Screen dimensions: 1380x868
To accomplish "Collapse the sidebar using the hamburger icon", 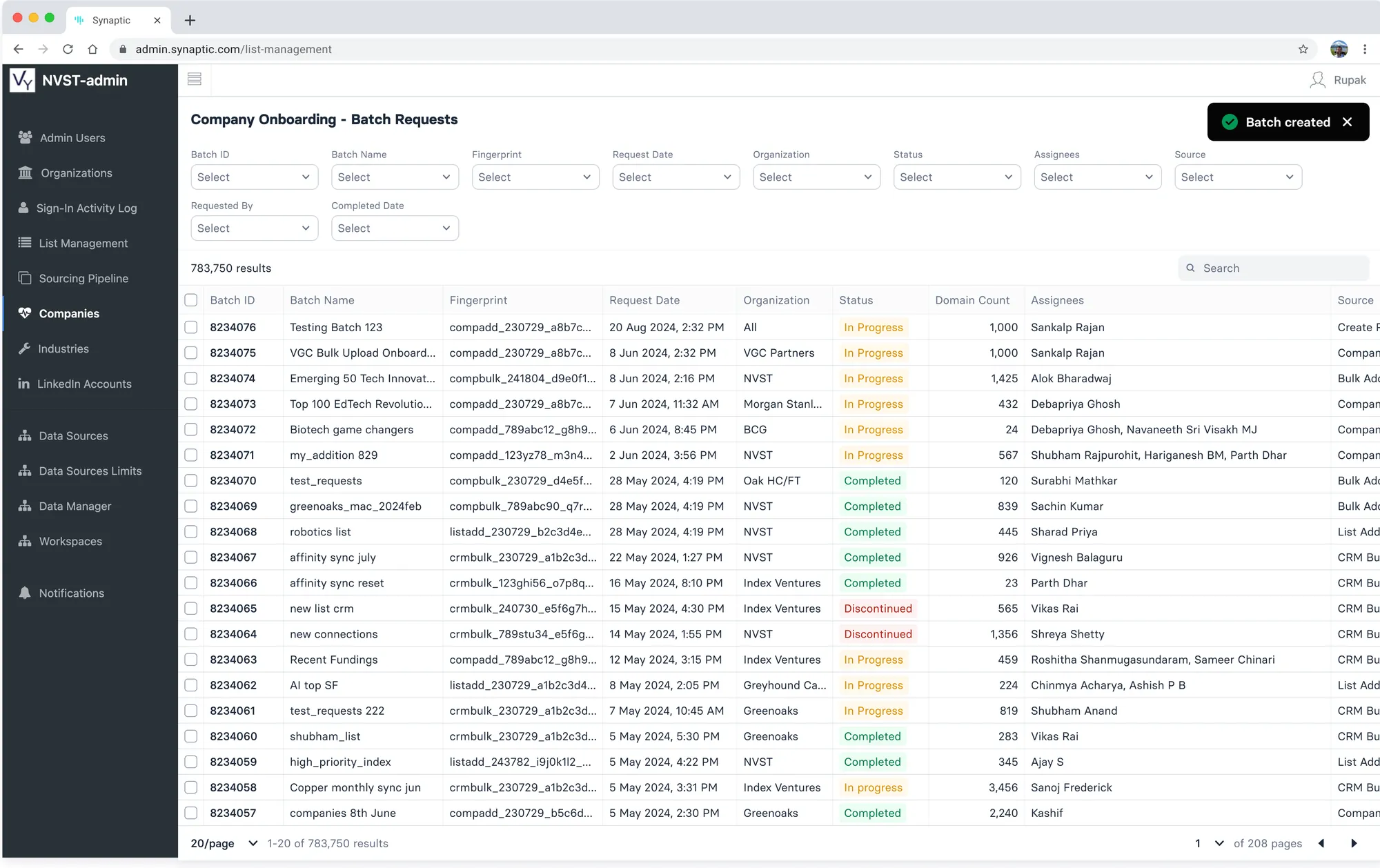I will [195, 79].
